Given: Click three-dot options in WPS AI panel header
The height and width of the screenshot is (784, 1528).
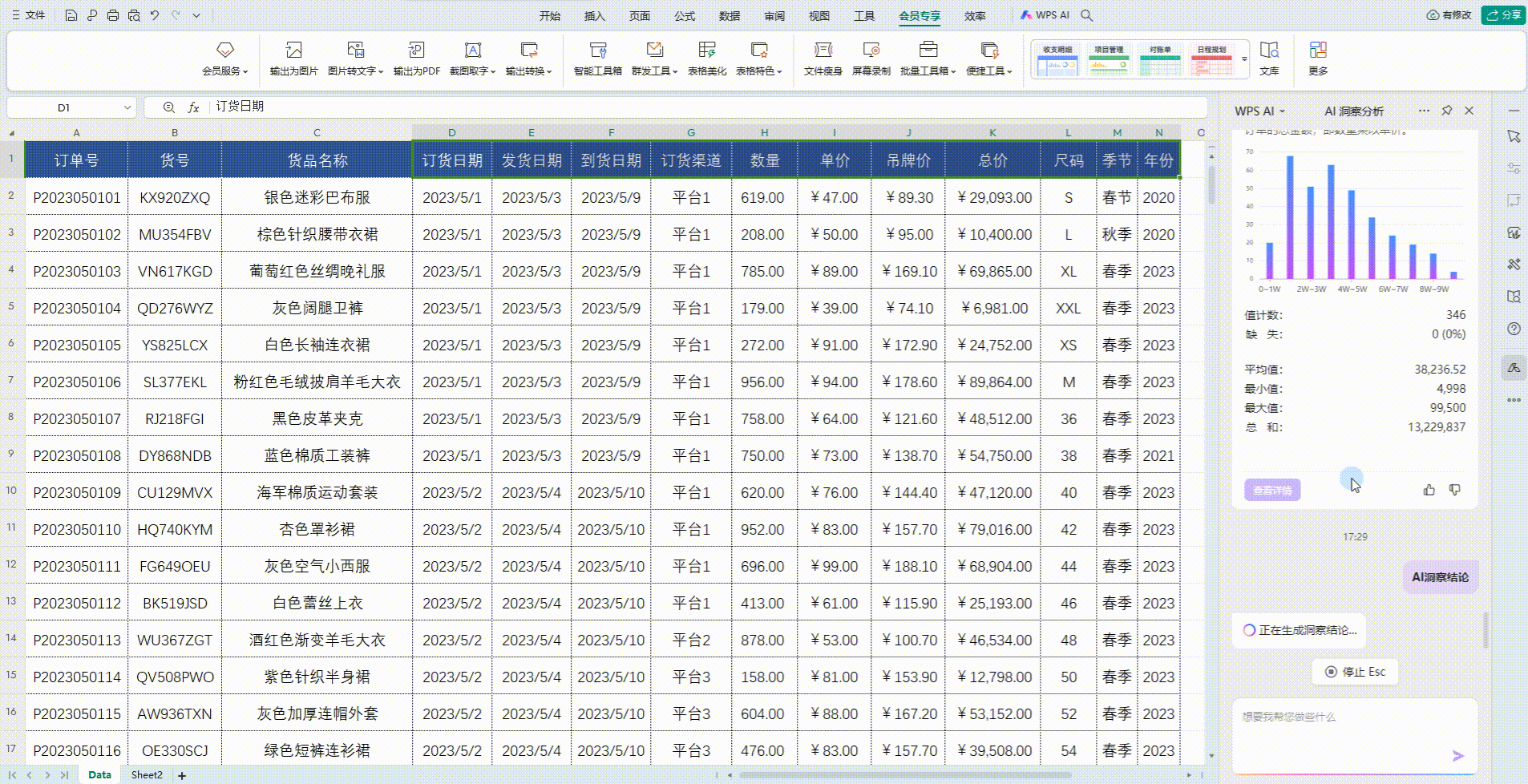Looking at the screenshot, I should 1423,111.
